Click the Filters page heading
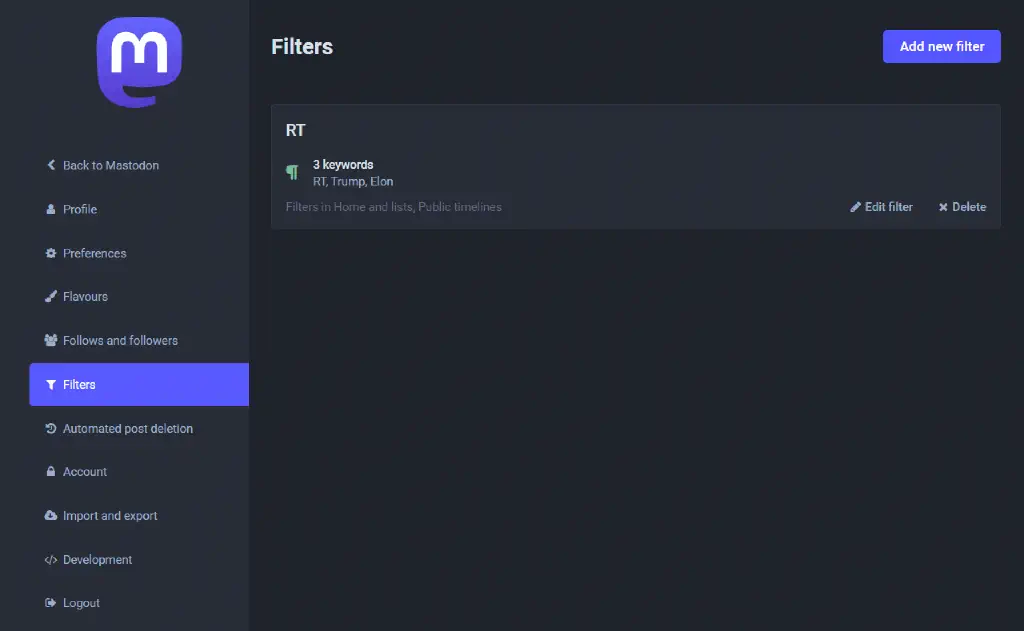Viewport: 1024px width, 631px height. click(x=302, y=46)
